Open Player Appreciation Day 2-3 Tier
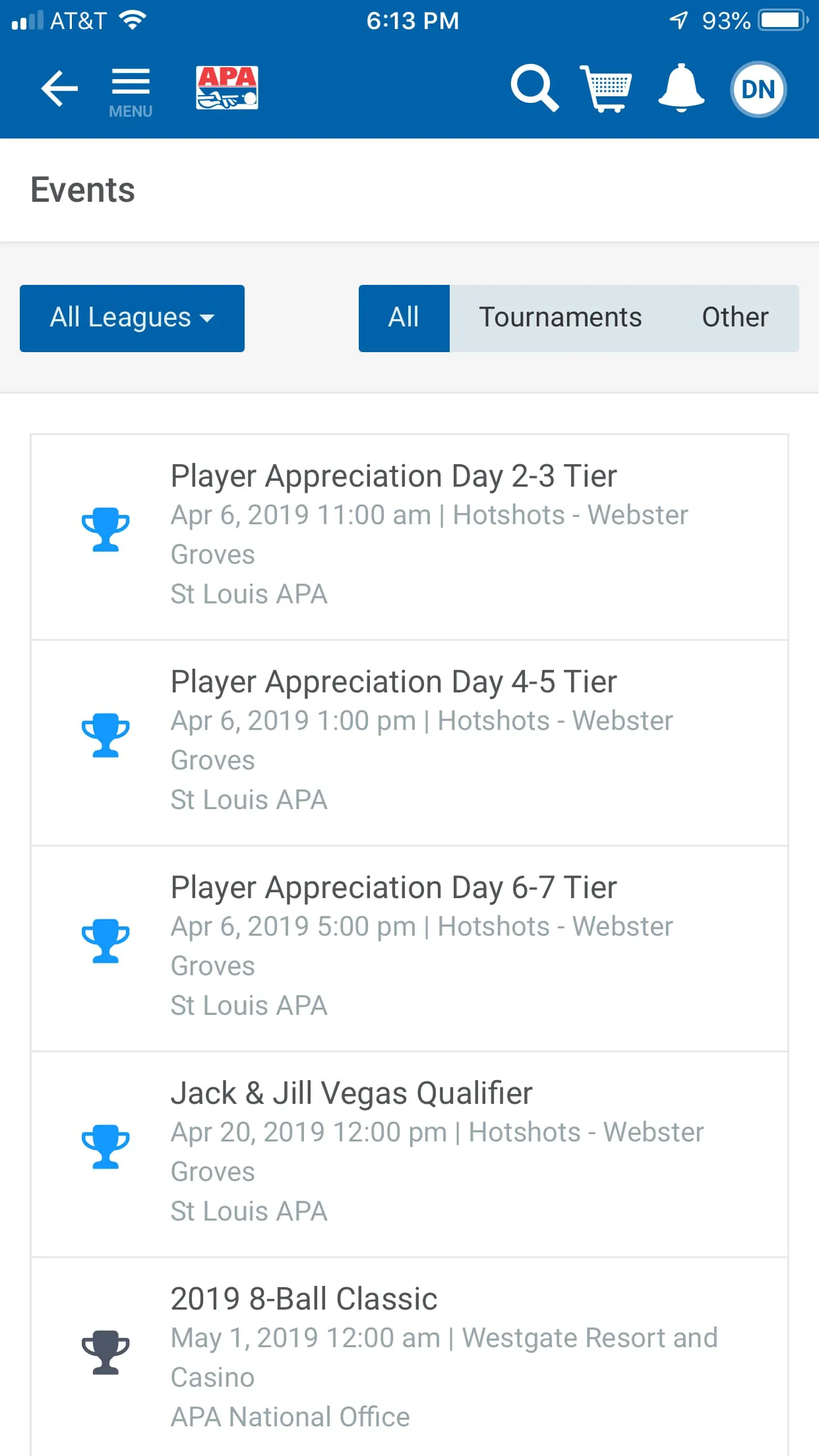Viewport: 819px width, 1456px height. pos(394,476)
